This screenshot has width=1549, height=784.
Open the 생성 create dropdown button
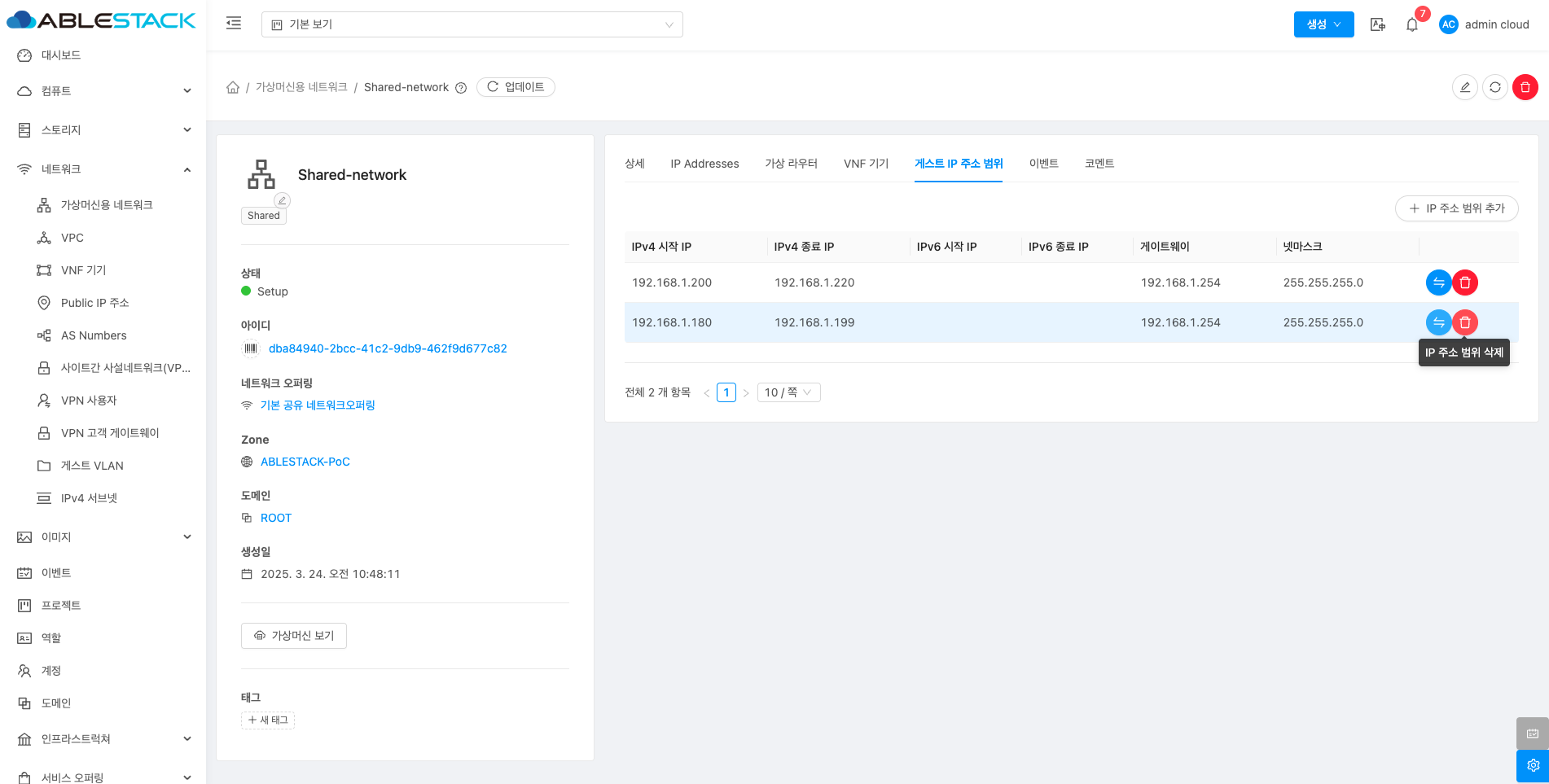[x=1323, y=24]
